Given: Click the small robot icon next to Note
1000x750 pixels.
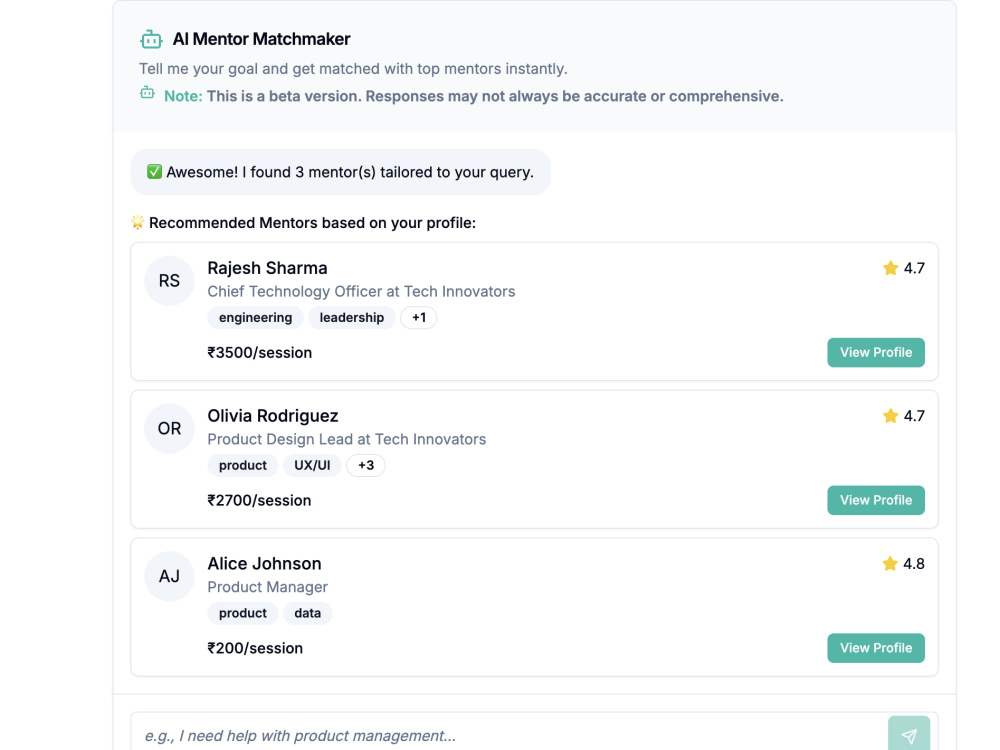Looking at the screenshot, I should [x=147, y=93].
